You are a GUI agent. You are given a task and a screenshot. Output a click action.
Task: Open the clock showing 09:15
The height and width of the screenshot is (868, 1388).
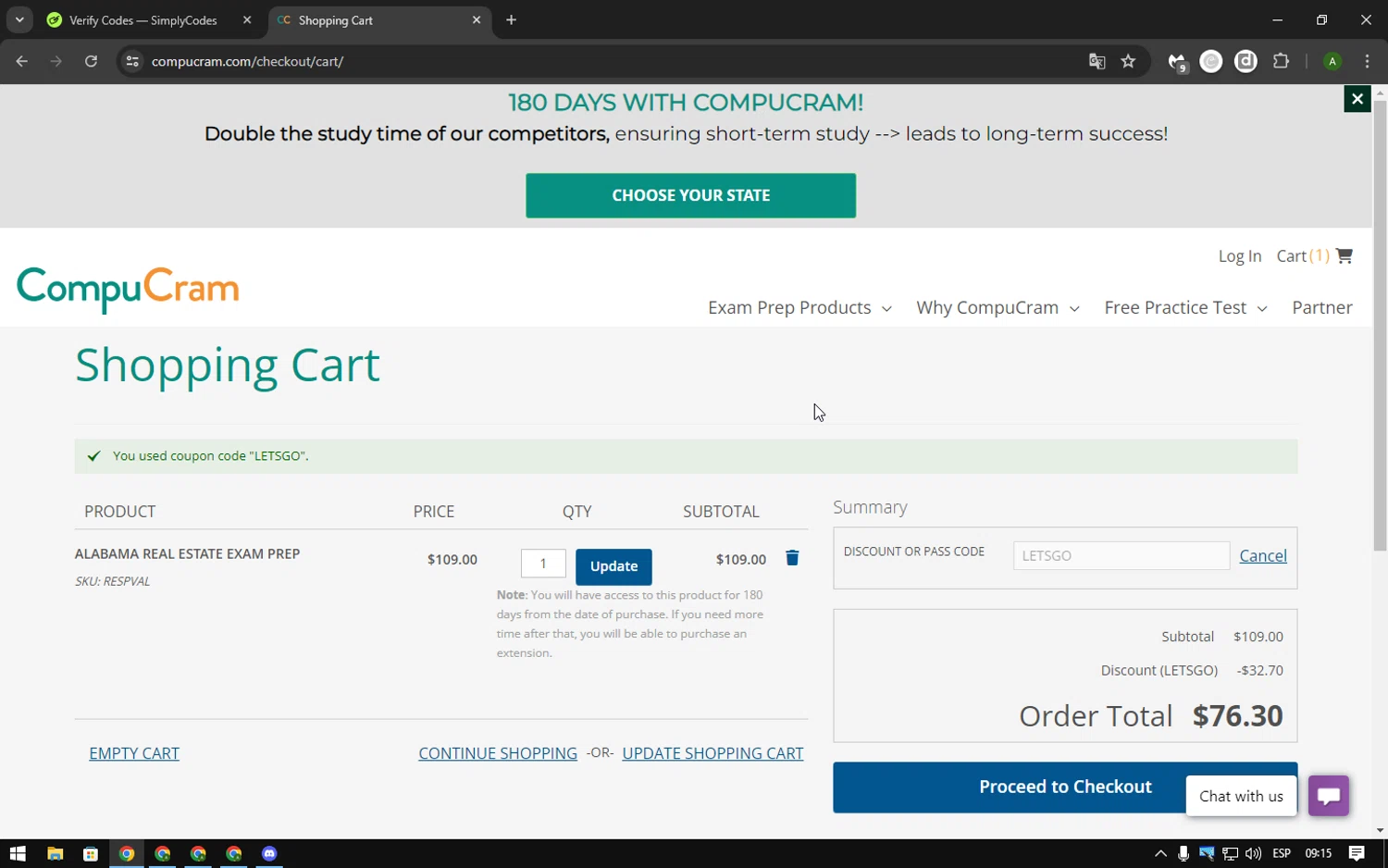[x=1319, y=853]
